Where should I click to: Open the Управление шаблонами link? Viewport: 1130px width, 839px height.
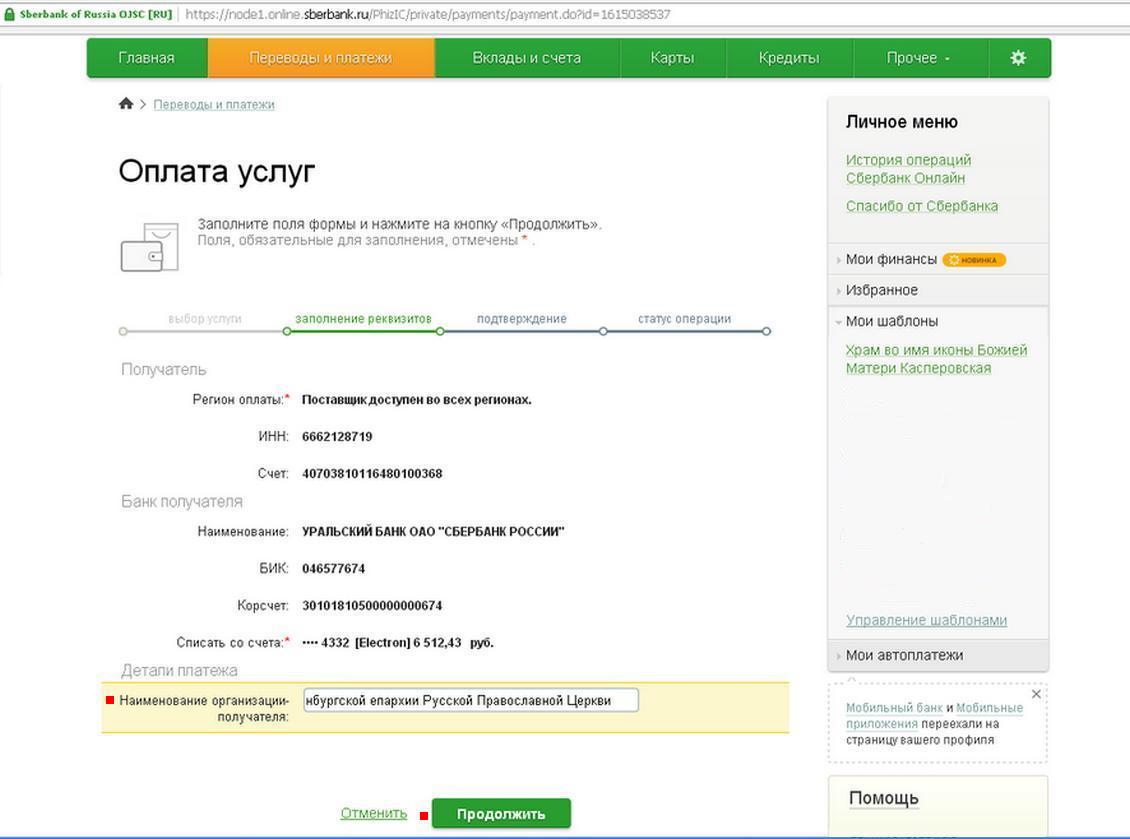pos(927,620)
